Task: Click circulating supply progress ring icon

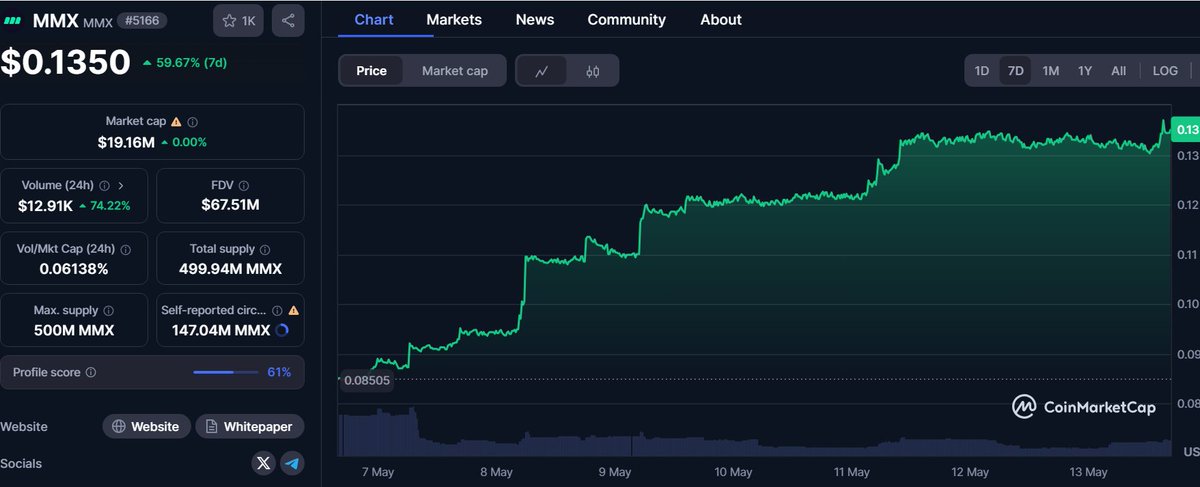Action: pos(281,330)
